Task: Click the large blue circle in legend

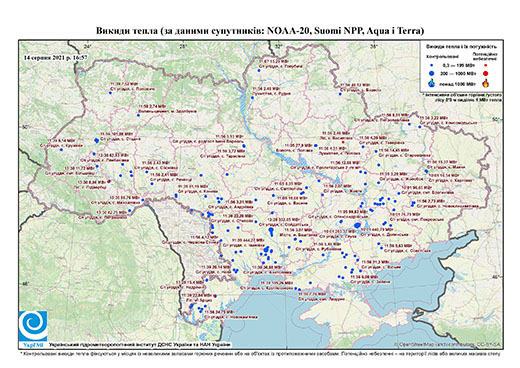Action: click(x=432, y=73)
